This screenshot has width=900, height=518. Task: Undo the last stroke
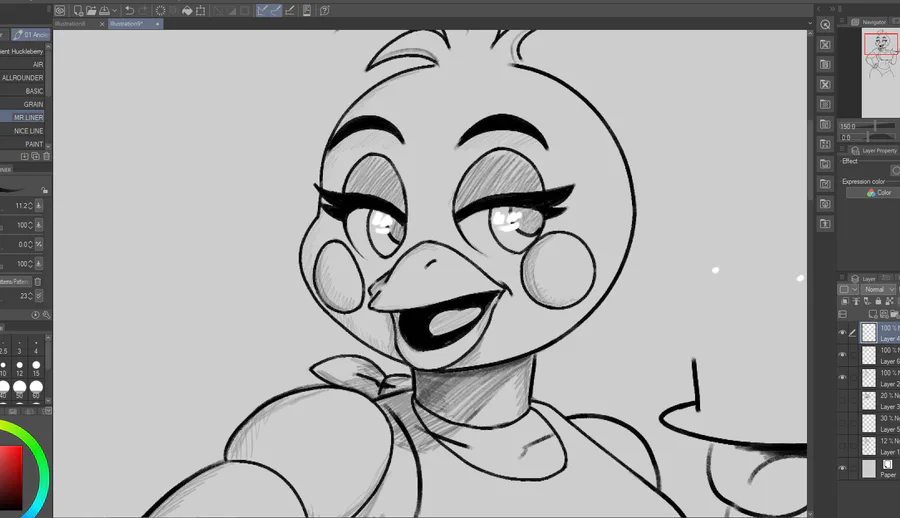[130, 10]
